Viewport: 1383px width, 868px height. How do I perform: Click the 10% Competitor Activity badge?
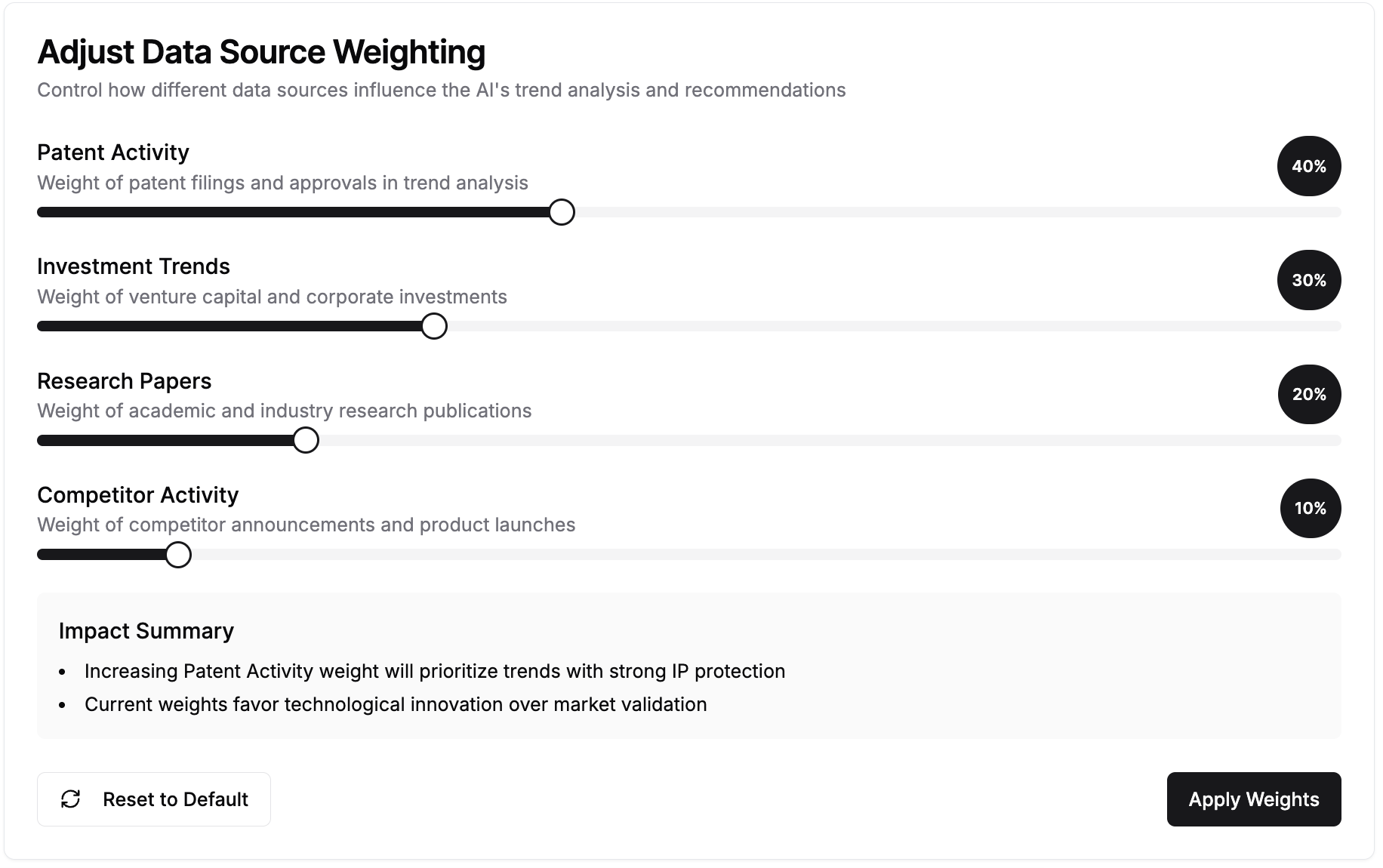tap(1310, 508)
